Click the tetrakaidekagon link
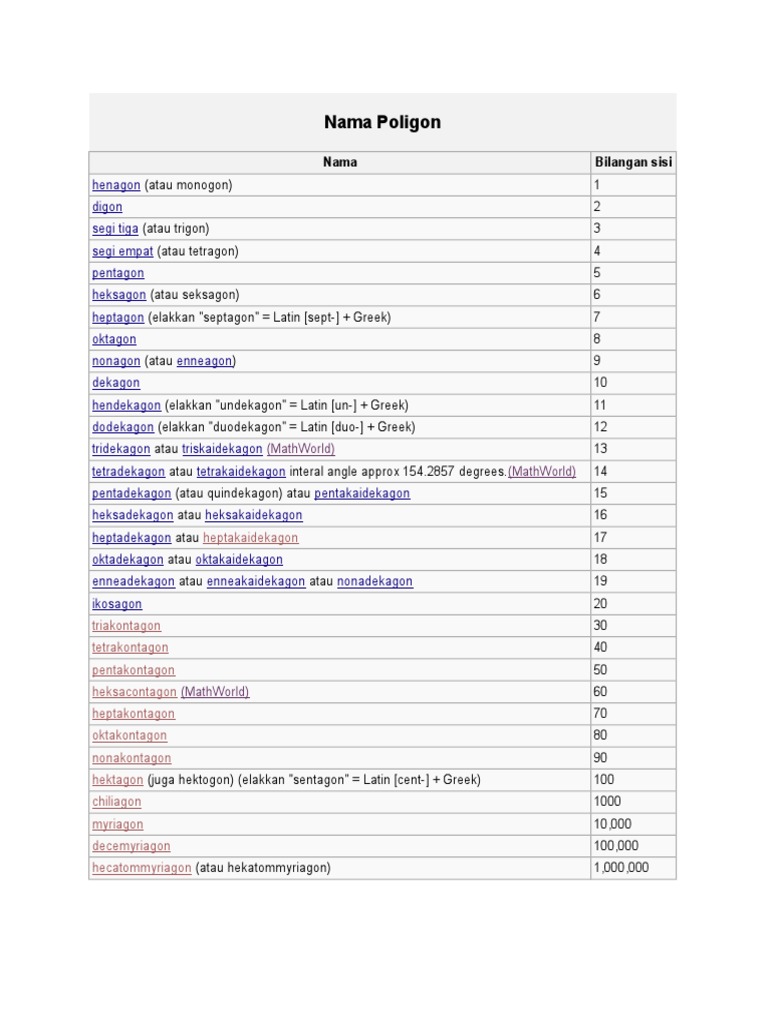Viewport: 768px width, 1024px height. pos(241,471)
